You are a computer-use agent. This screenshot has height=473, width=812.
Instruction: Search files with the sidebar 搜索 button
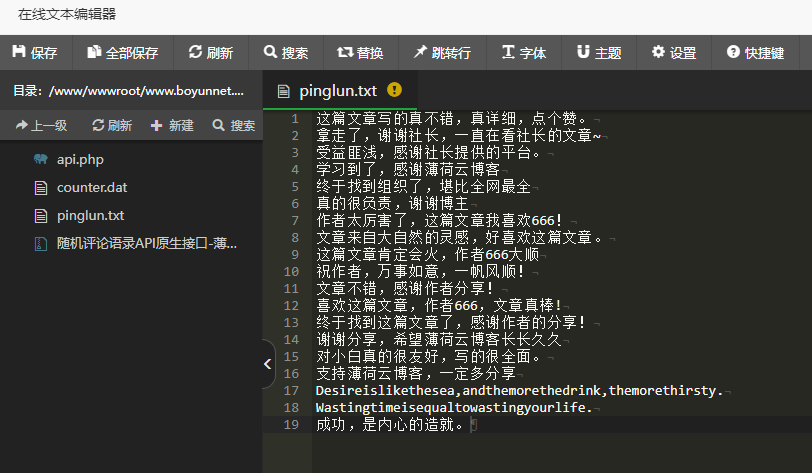tap(234, 125)
